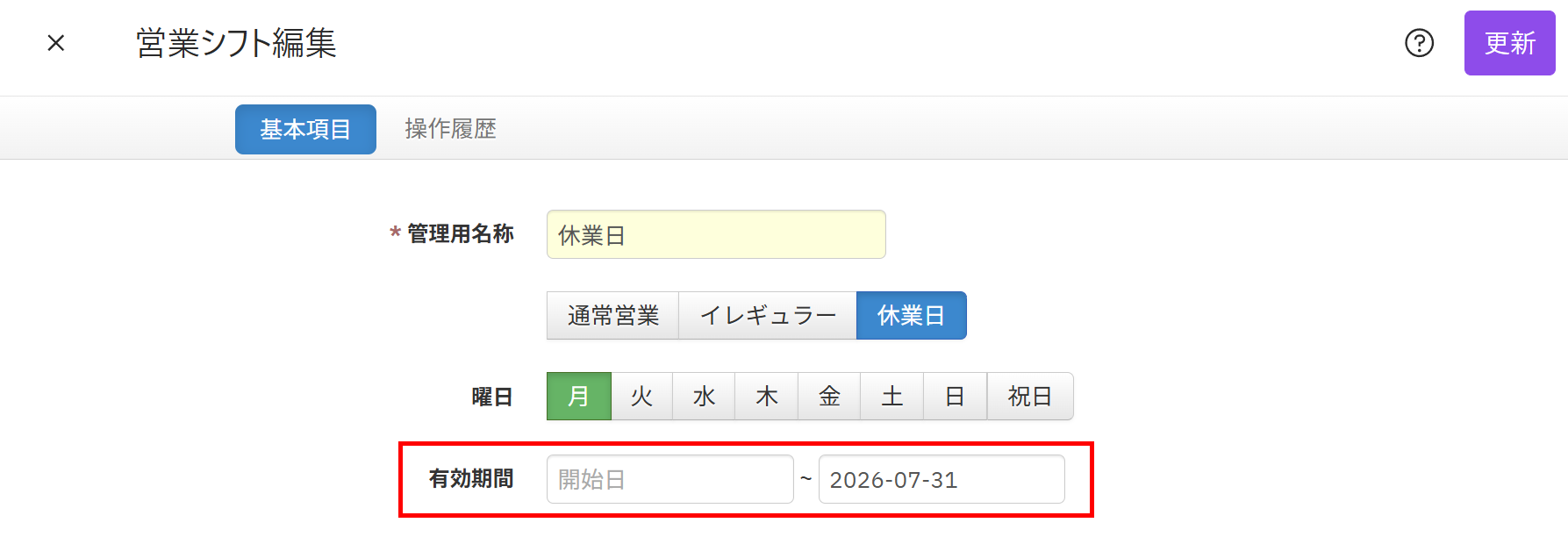Toggle the 月 weekday button
1568x537 pixels.
click(579, 397)
